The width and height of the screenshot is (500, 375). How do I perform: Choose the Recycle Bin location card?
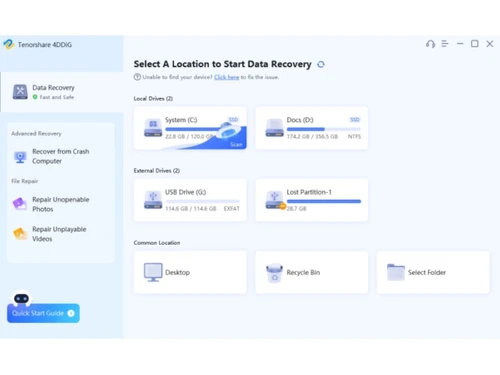pos(312,272)
